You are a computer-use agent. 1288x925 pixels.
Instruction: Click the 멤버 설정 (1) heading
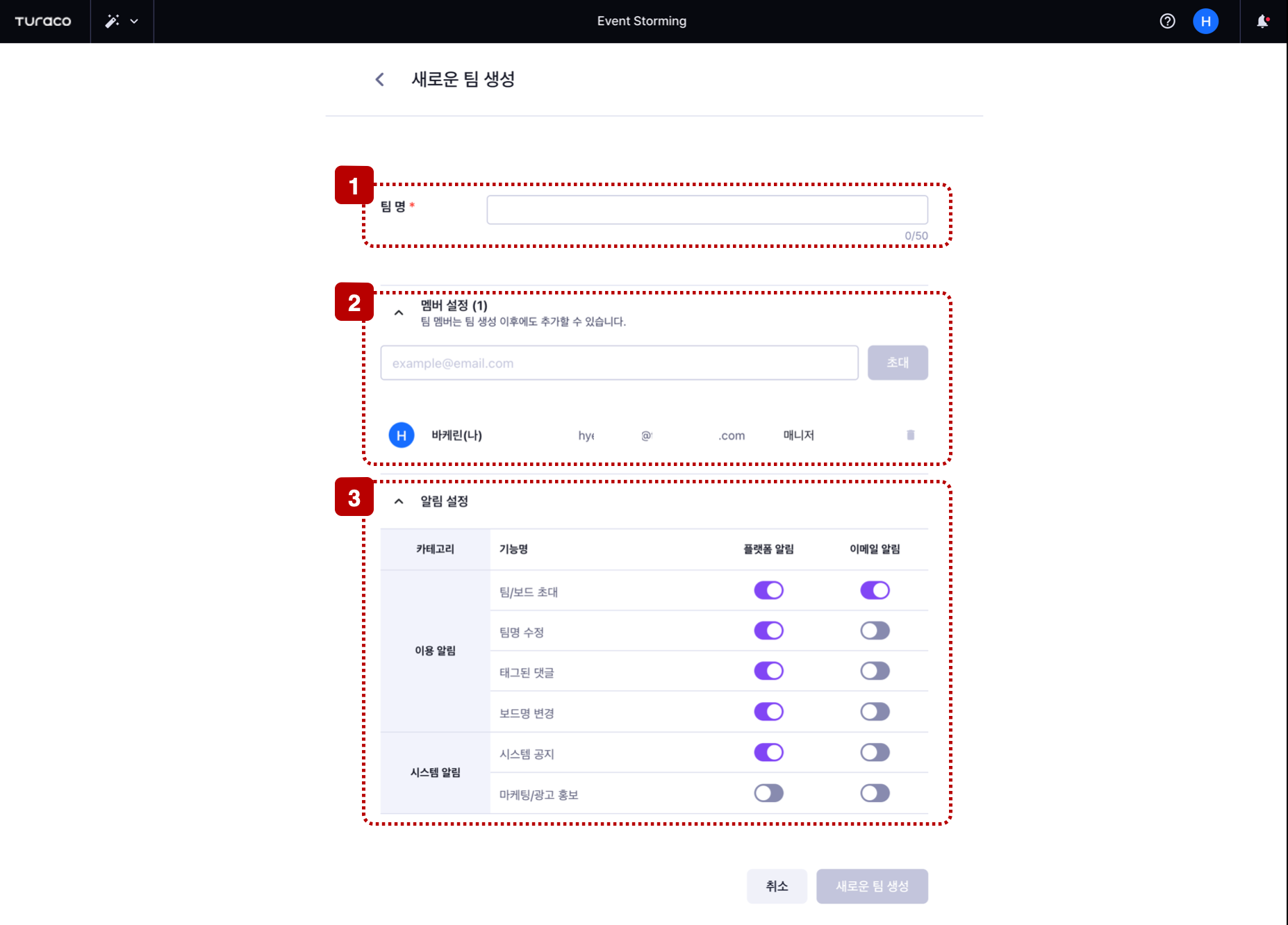(454, 306)
